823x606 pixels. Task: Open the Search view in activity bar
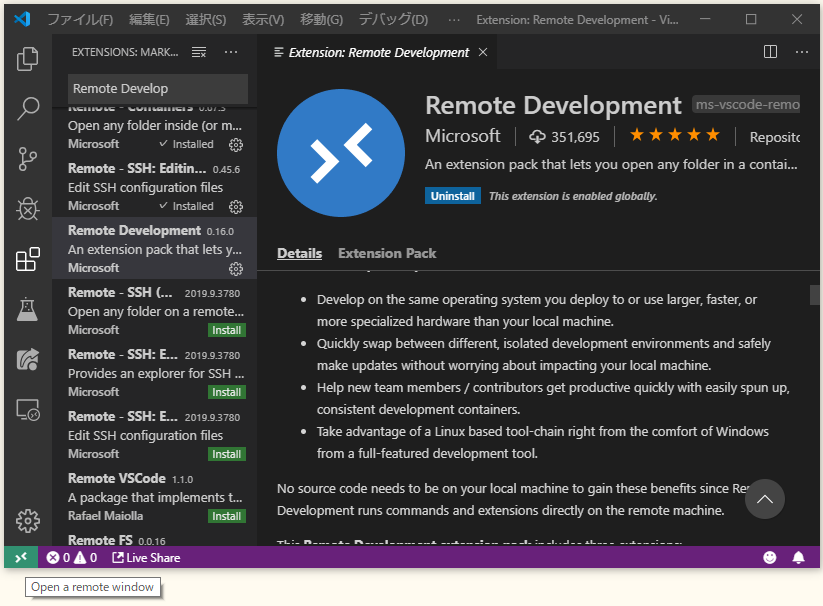(27, 109)
